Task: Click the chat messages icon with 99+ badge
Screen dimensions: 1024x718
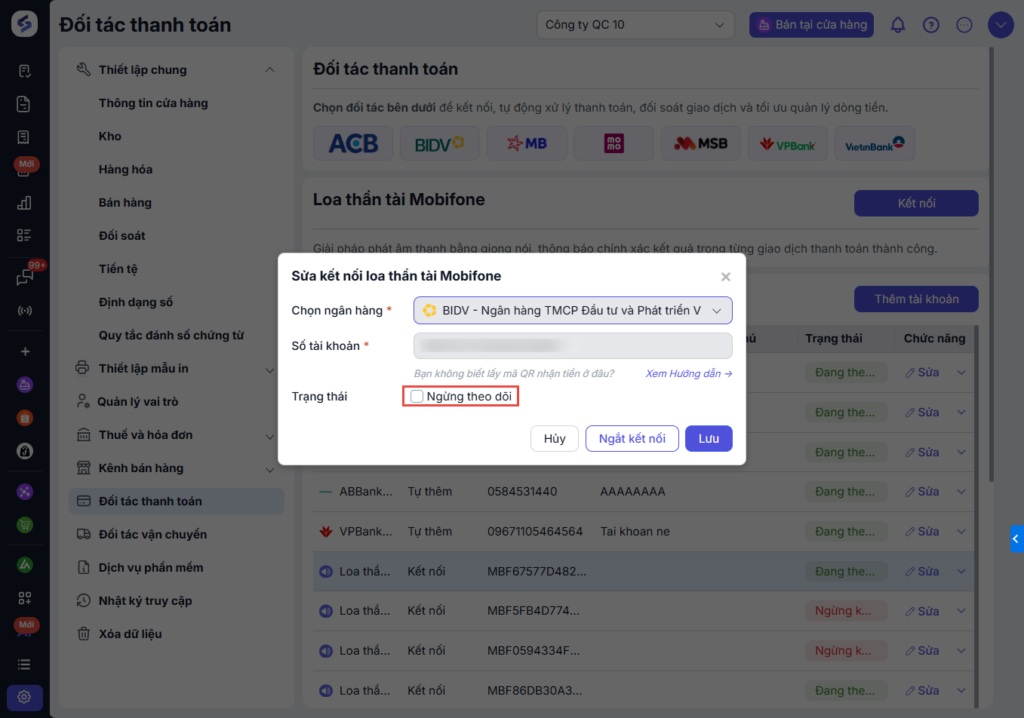Action: [25, 277]
